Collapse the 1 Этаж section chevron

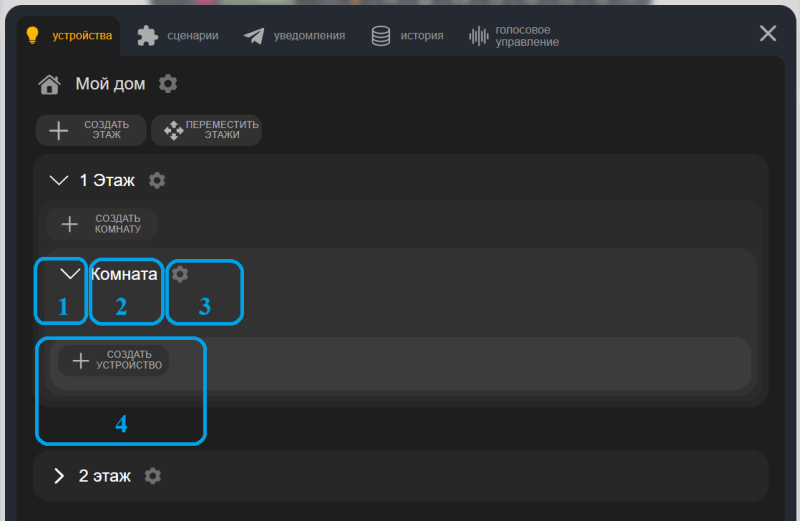pos(59,180)
